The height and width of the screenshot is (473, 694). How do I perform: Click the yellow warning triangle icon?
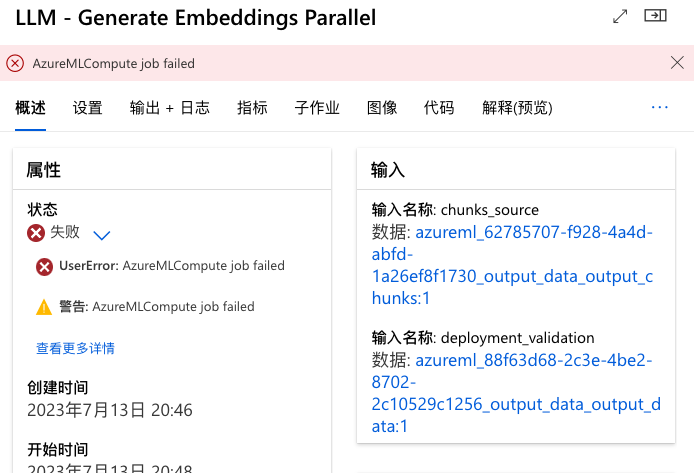point(44,307)
